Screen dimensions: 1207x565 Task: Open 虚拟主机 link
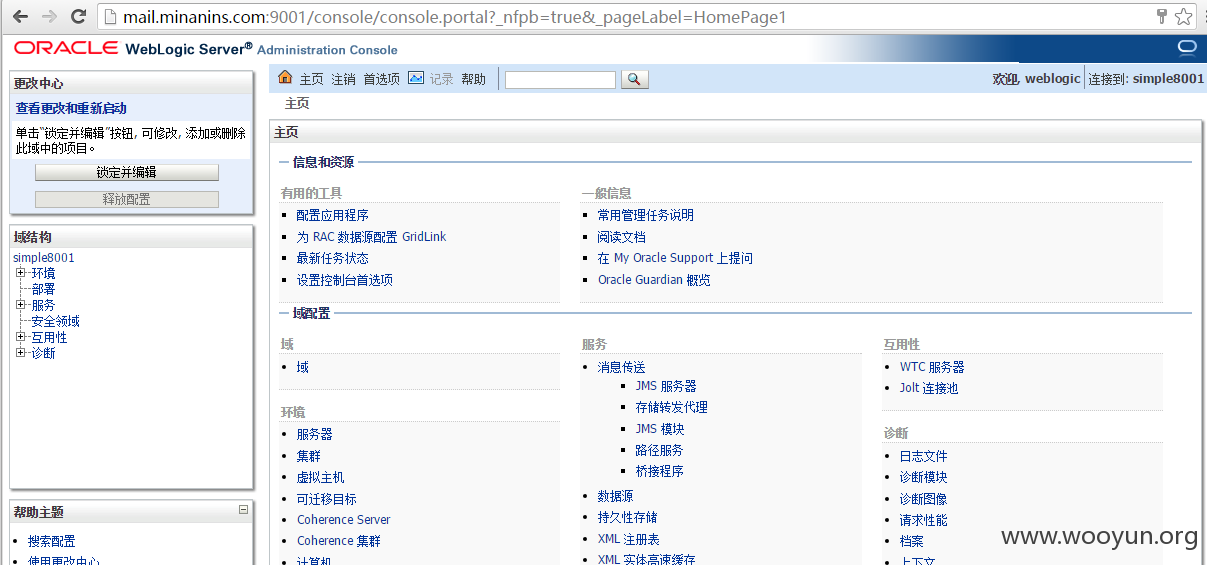(321, 477)
